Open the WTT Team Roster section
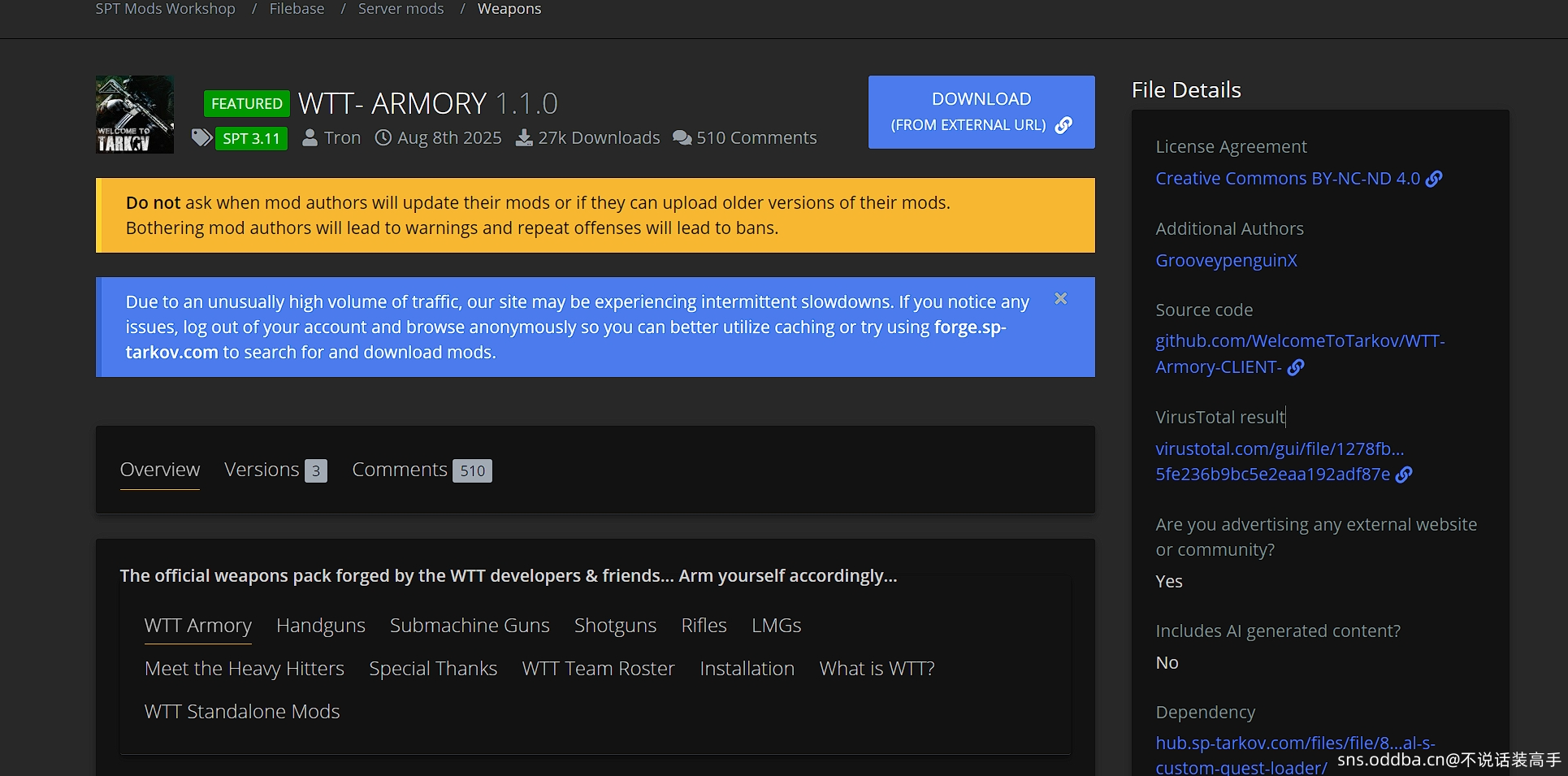Screen dimensions: 1568x776 point(598,669)
